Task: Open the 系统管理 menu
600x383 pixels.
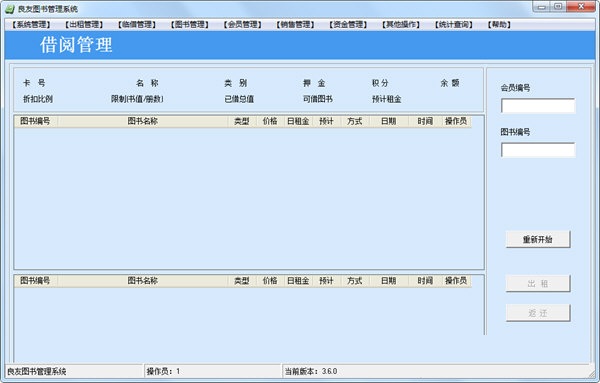Action: click(31, 25)
